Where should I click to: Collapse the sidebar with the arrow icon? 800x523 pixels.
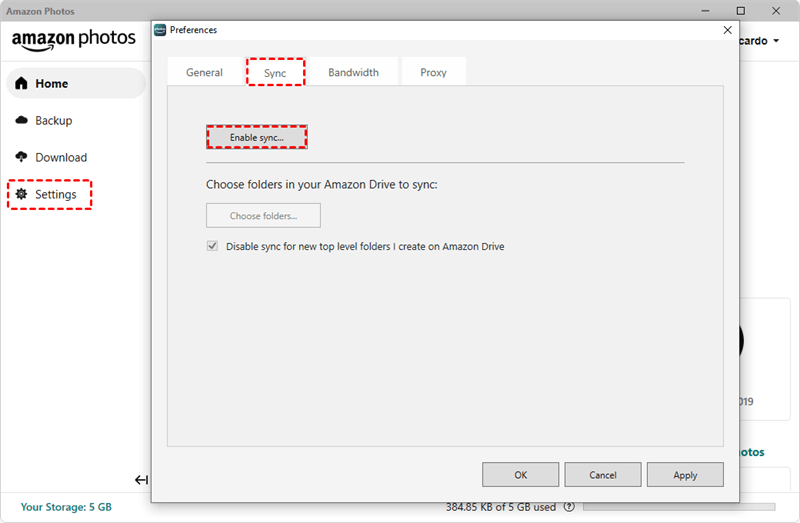click(141, 480)
